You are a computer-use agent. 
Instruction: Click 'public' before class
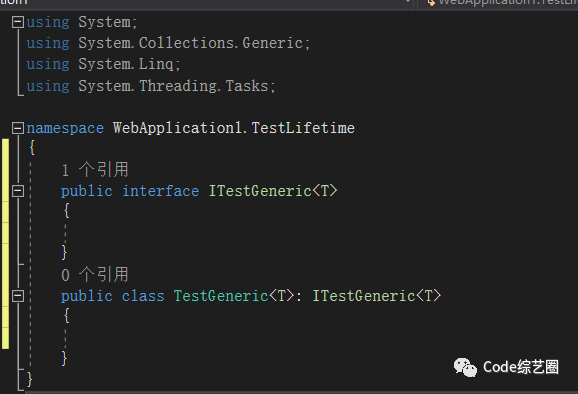(x=87, y=296)
